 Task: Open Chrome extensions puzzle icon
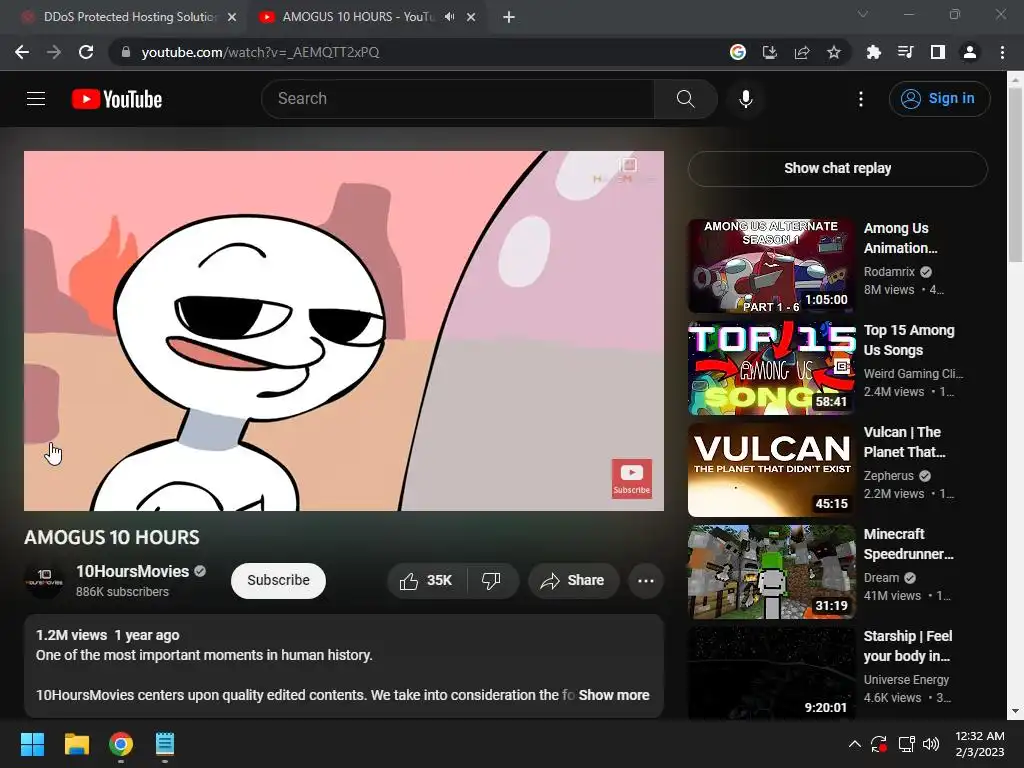(x=874, y=52)
